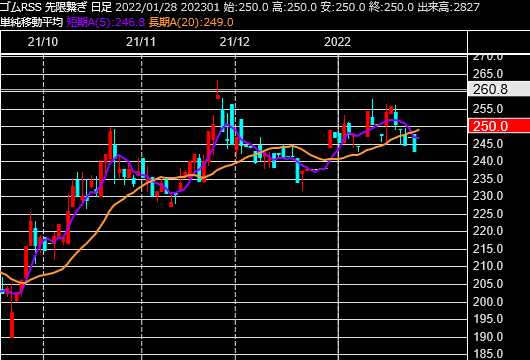Click the volume value 出来高:2827
The image size is (530, 360).
(x=449, y=7)
